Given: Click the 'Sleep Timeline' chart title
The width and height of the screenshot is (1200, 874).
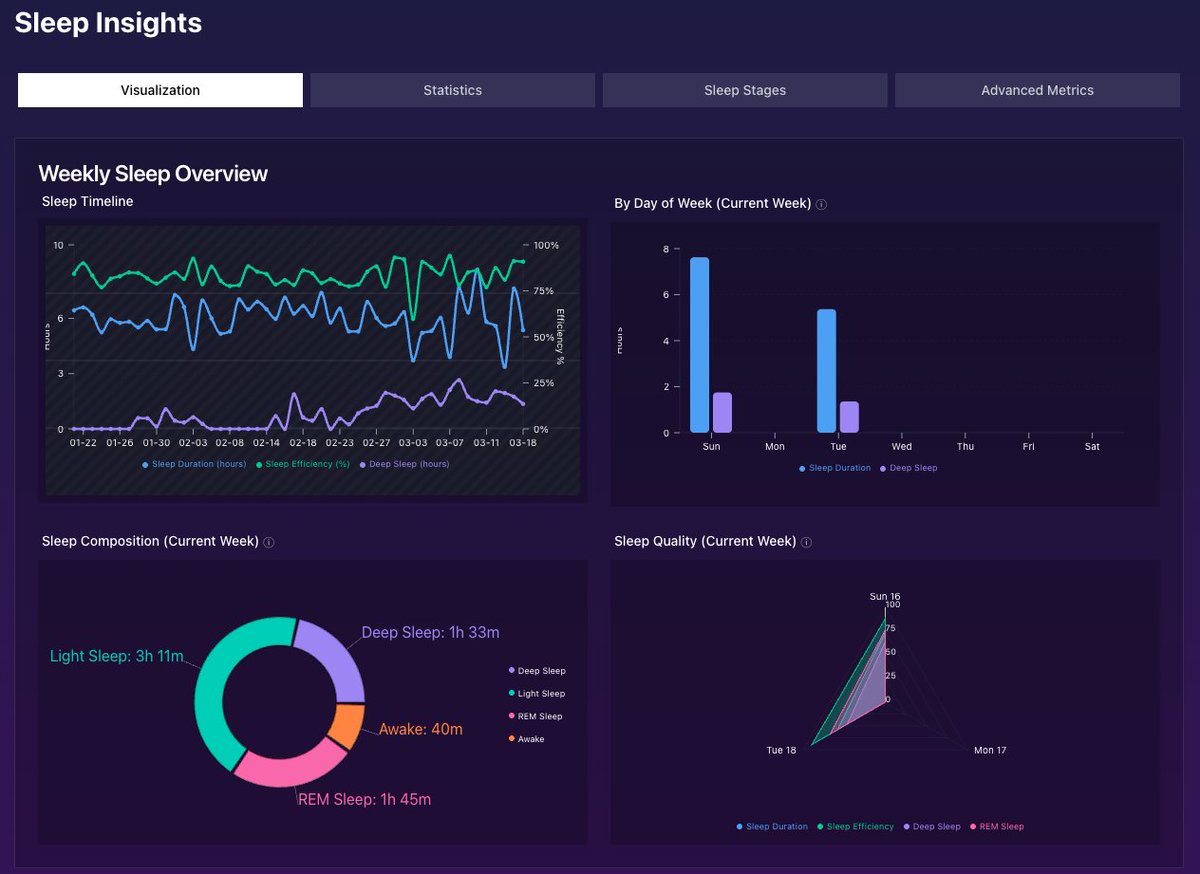Looking at the screenshot, I should pos(88,201).
